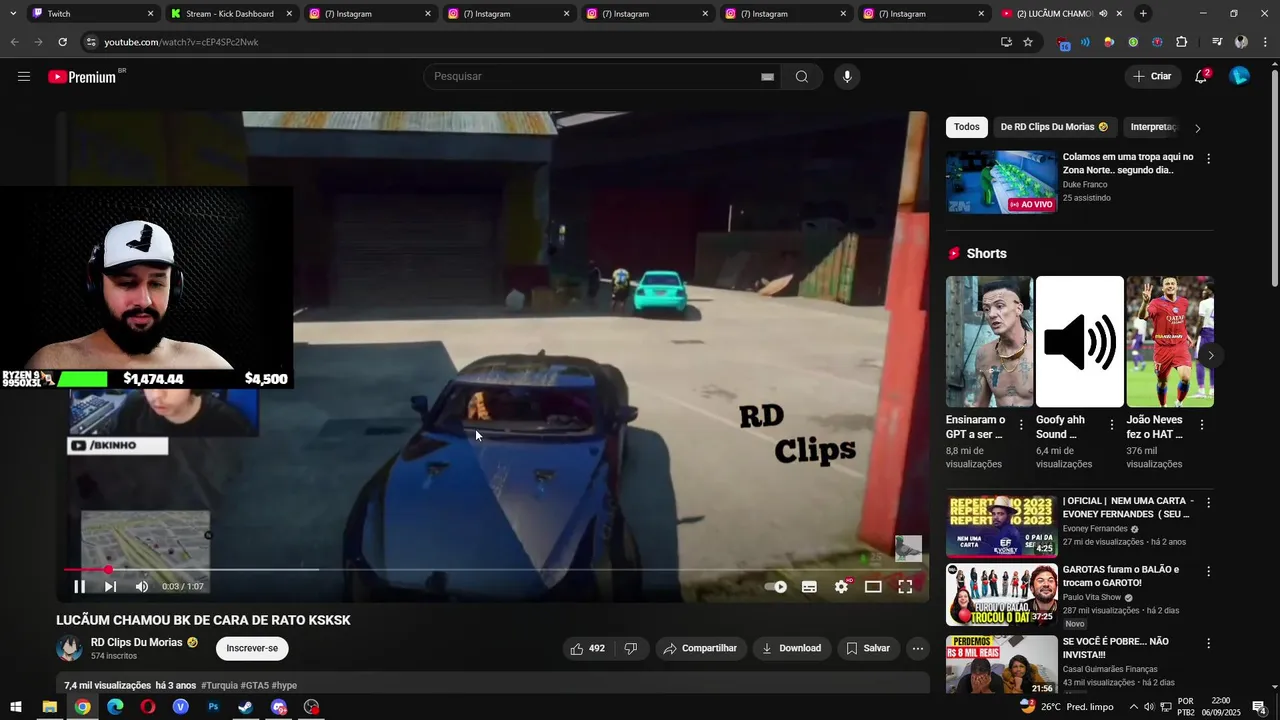Viewport: 1280px width, 720px height.
Task: Open Opera browser from the taskbar
Action: click(x=148, y=707)
